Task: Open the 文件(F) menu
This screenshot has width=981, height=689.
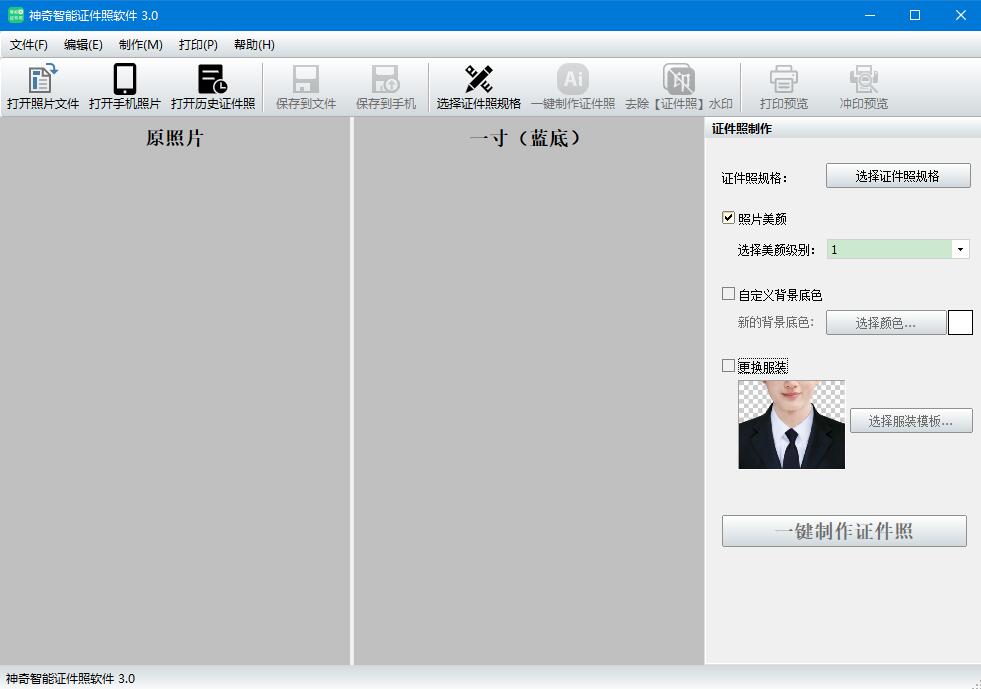Action: click(29, 44)
